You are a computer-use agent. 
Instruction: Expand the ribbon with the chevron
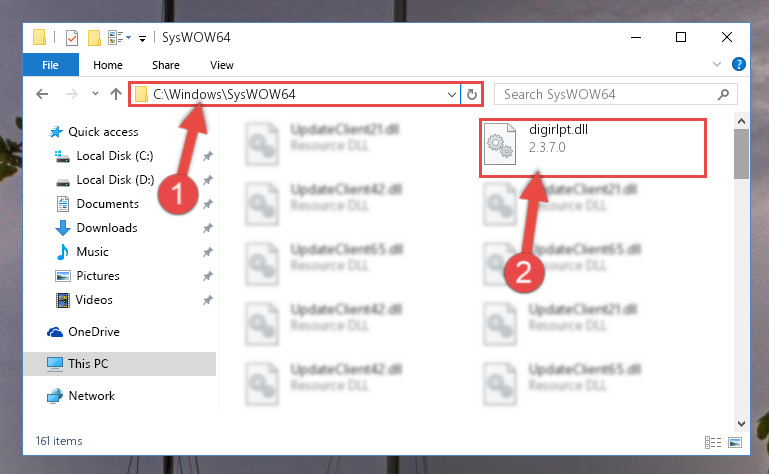point(717,64)
